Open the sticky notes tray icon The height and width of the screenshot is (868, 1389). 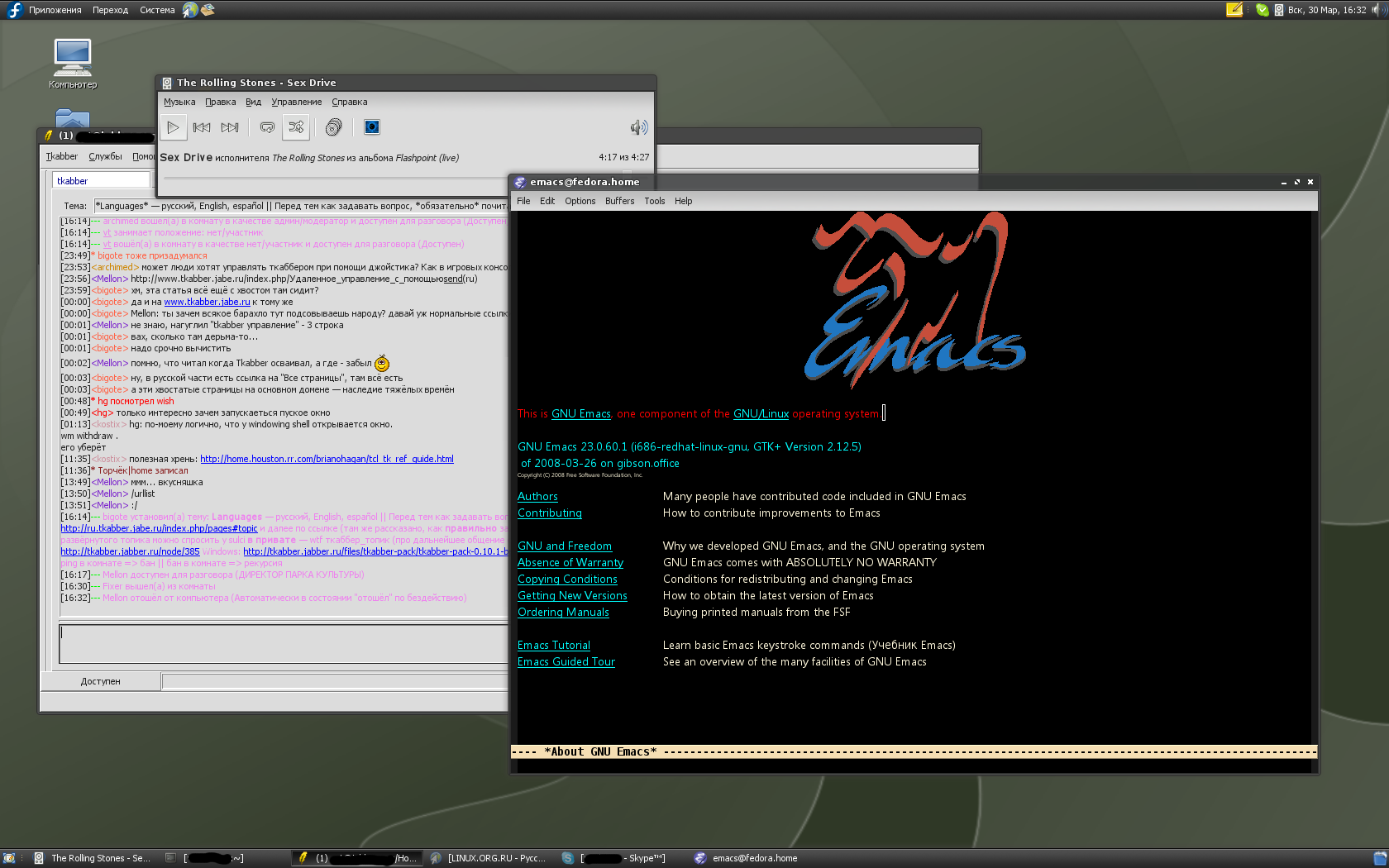point(1234,10)
